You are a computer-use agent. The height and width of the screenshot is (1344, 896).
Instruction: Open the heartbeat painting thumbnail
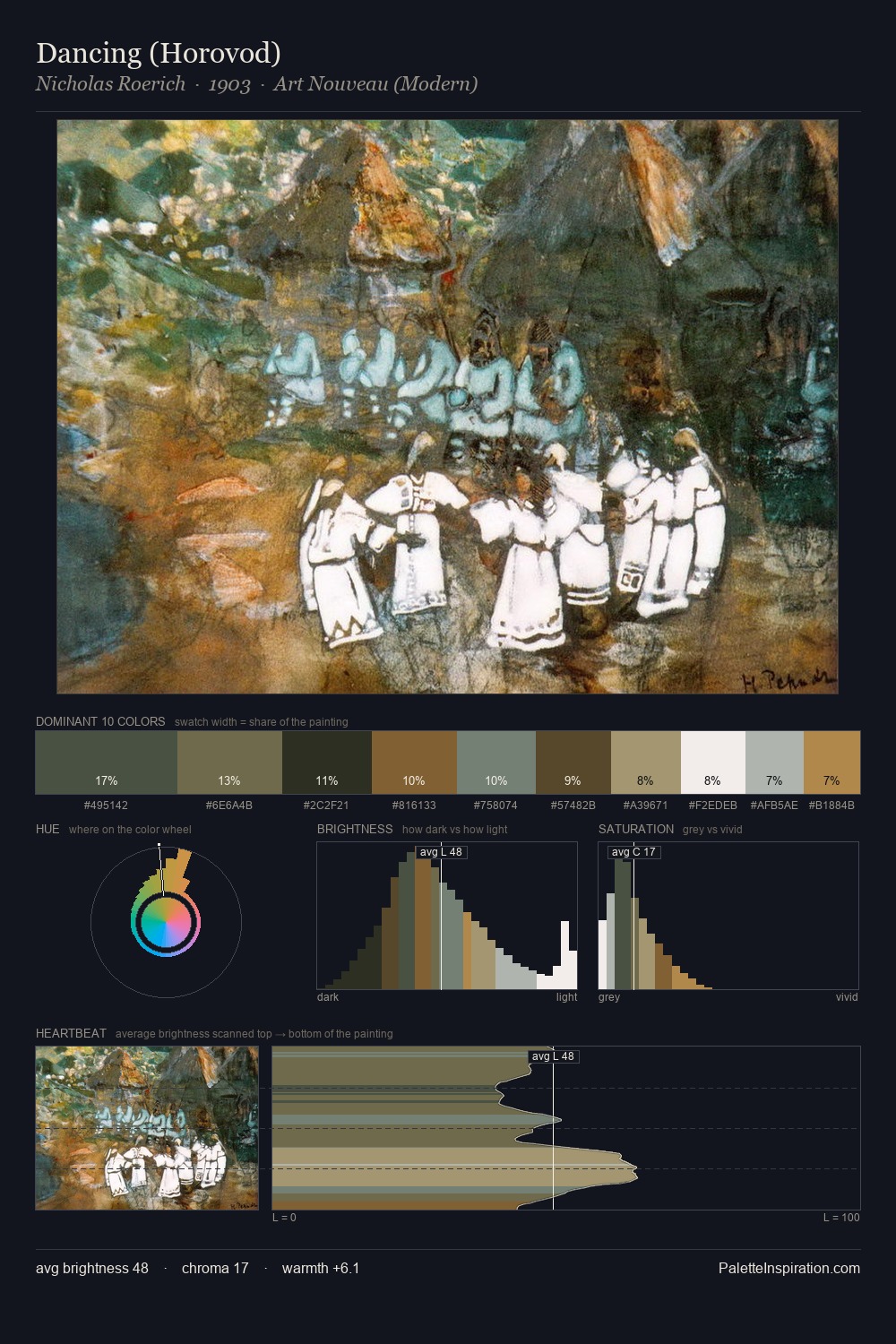(147, 1128)
